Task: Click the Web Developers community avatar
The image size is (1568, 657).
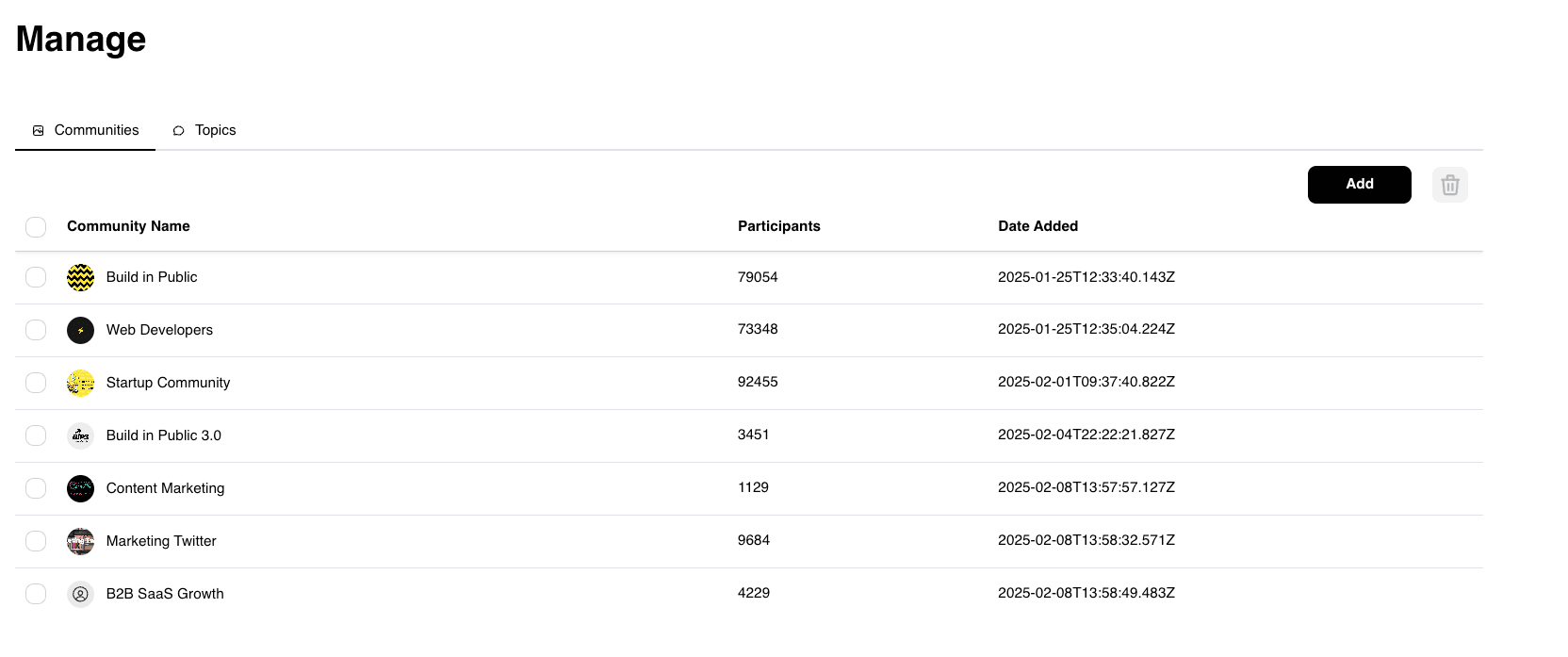Action: click(81, 330)
